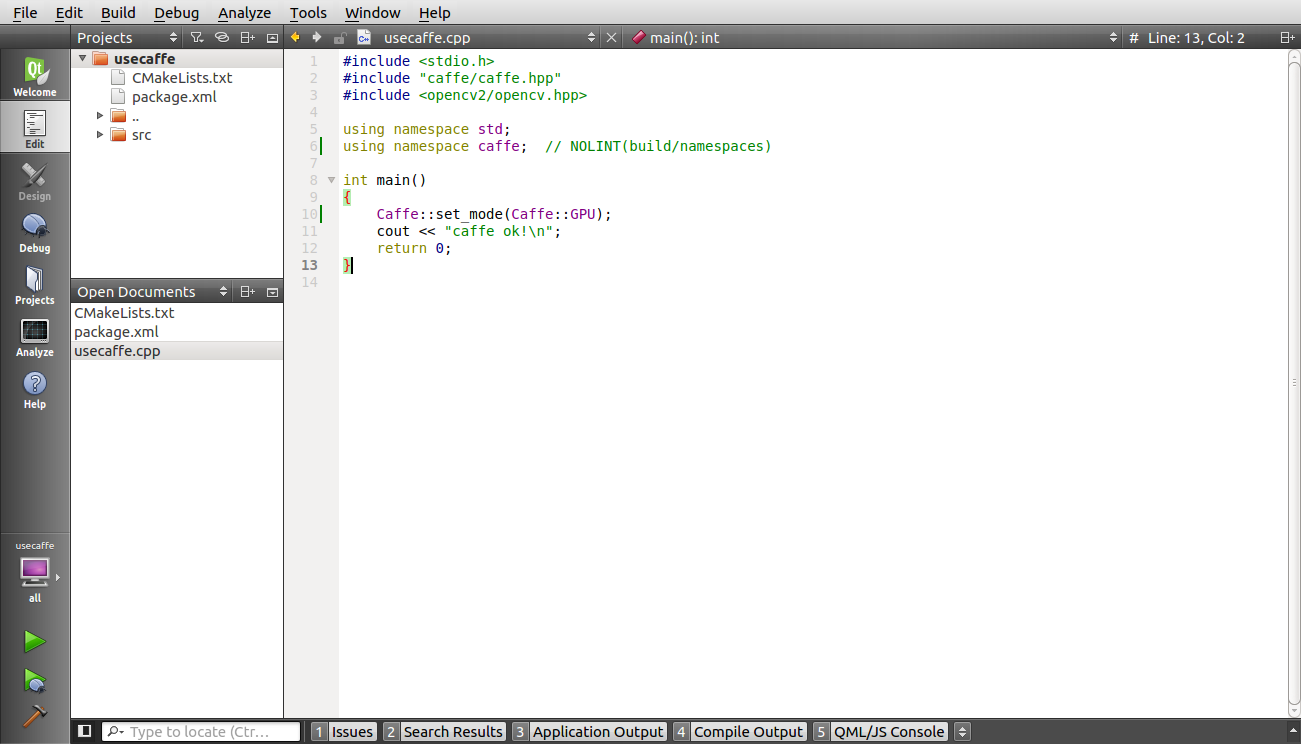Toggle the file write-lock icon
Screen dimensions: 1301x744
pyautogui.click(x=340, y=37)
